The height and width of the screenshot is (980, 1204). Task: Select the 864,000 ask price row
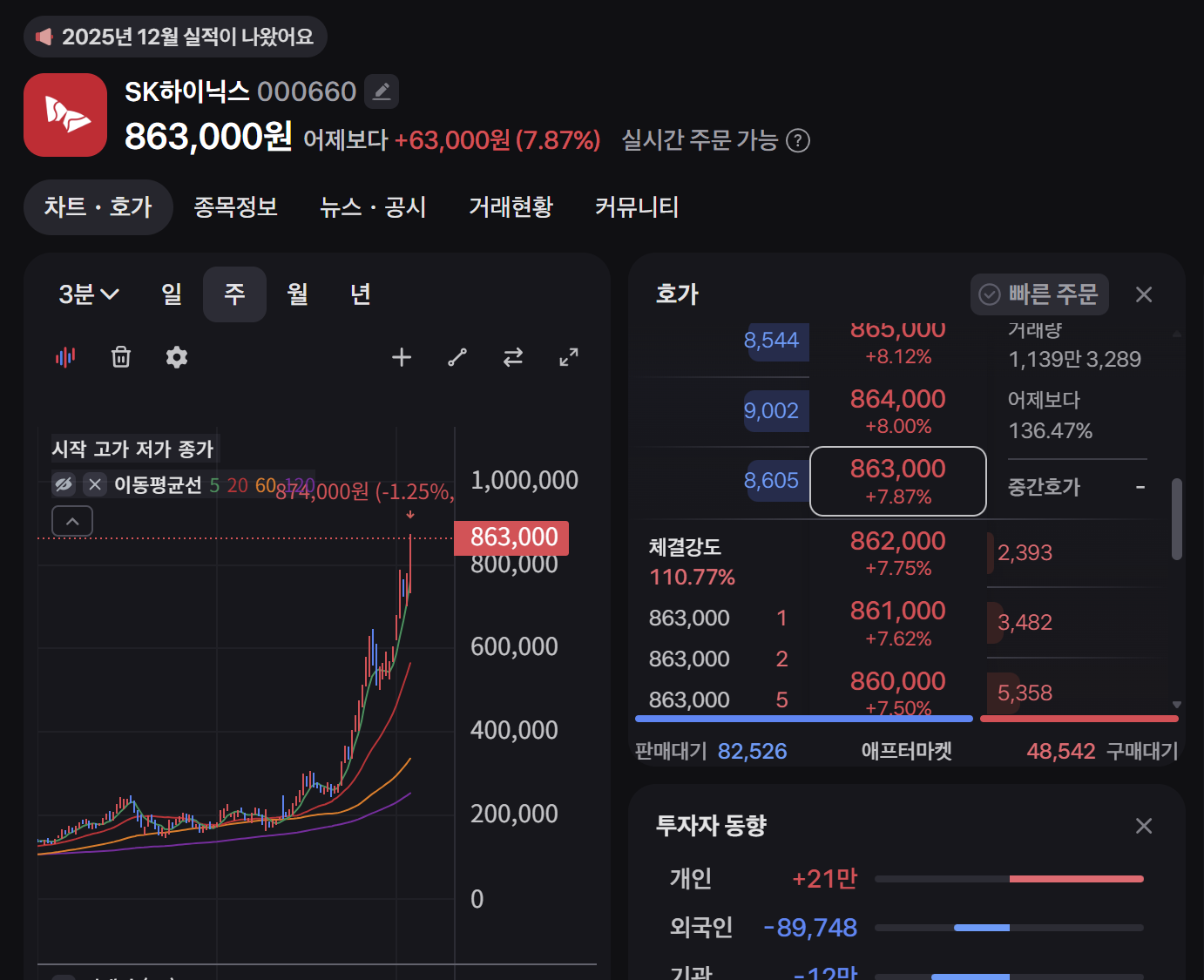pyautogui.click(x=898, y=411)
